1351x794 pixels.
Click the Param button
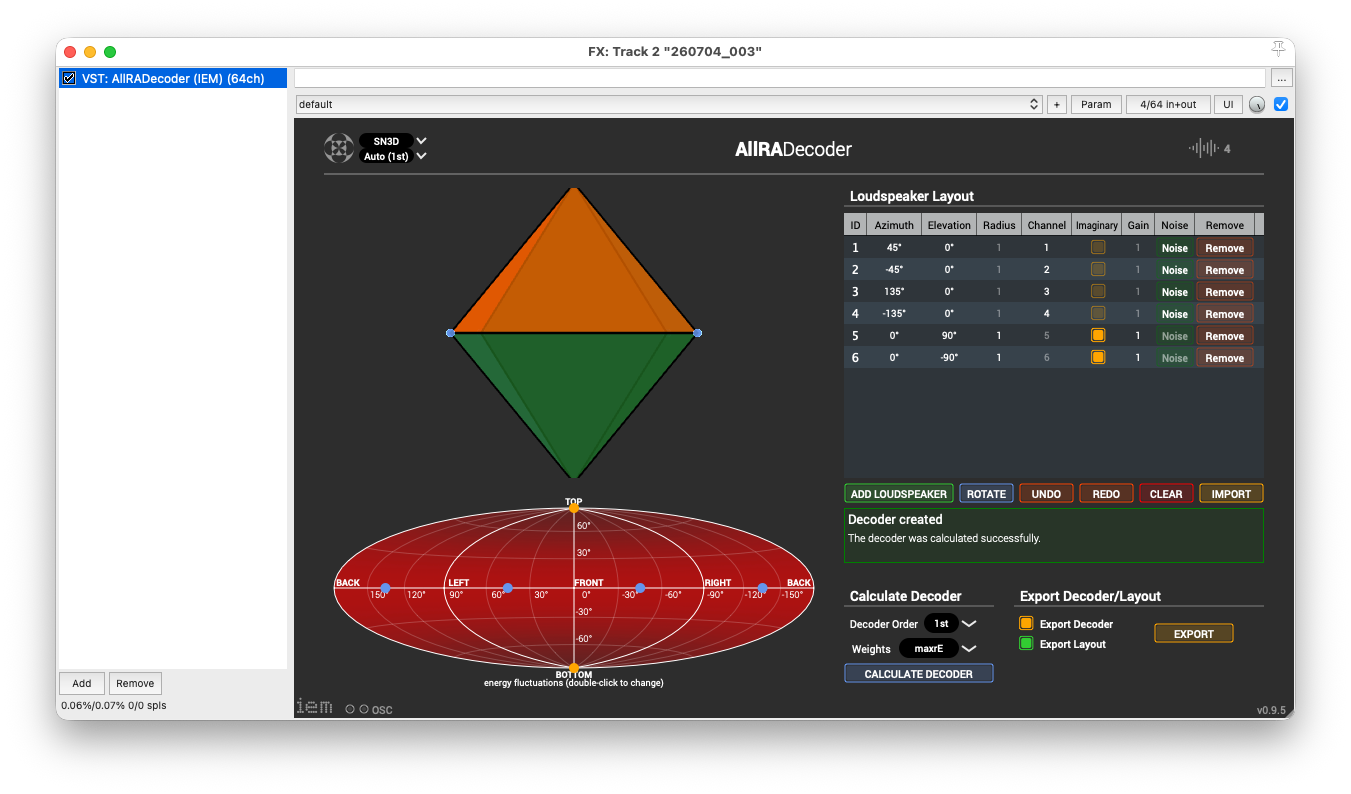[1096, 104]
